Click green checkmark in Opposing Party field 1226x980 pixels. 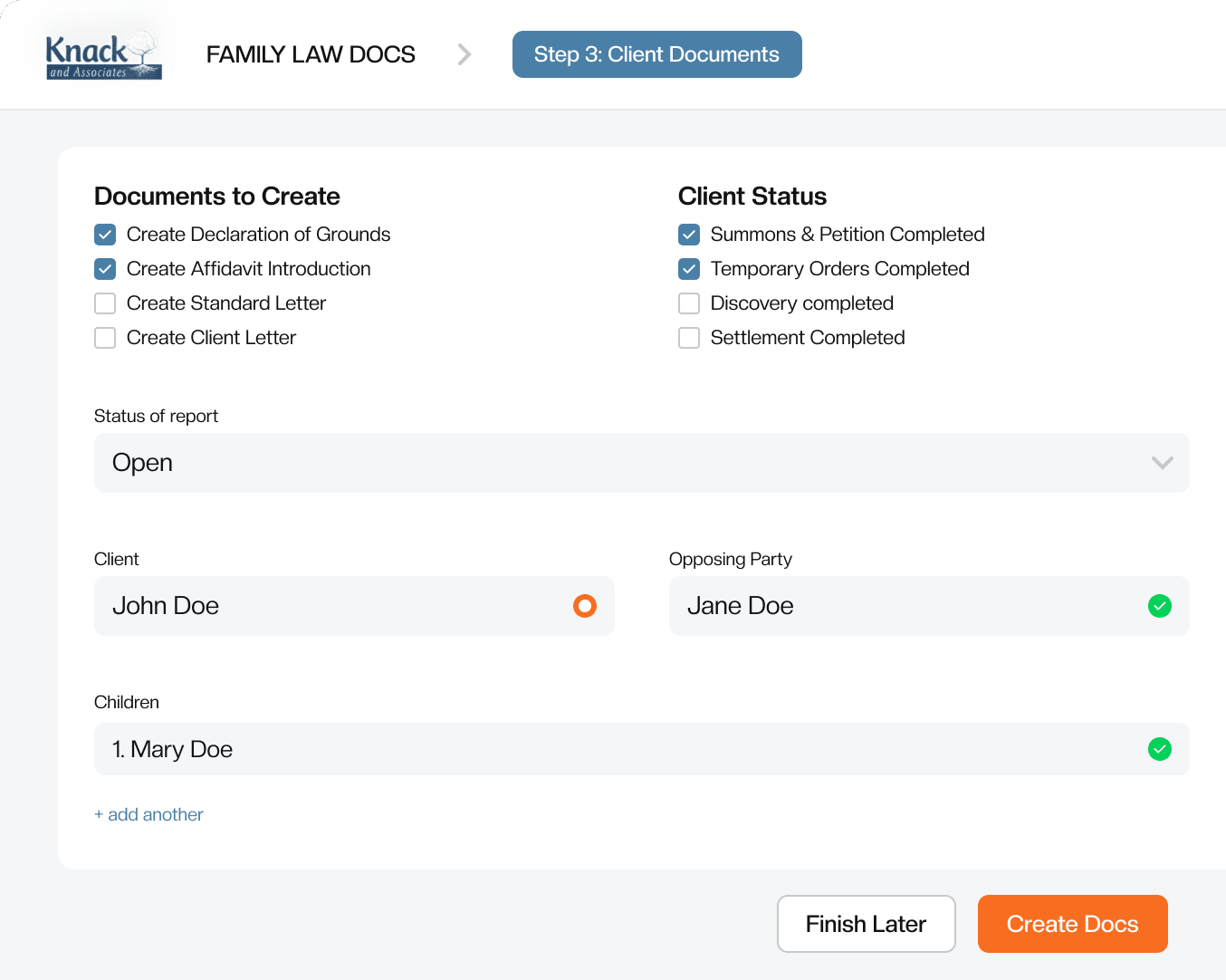pyautogui.click(x=1160, y=606)
